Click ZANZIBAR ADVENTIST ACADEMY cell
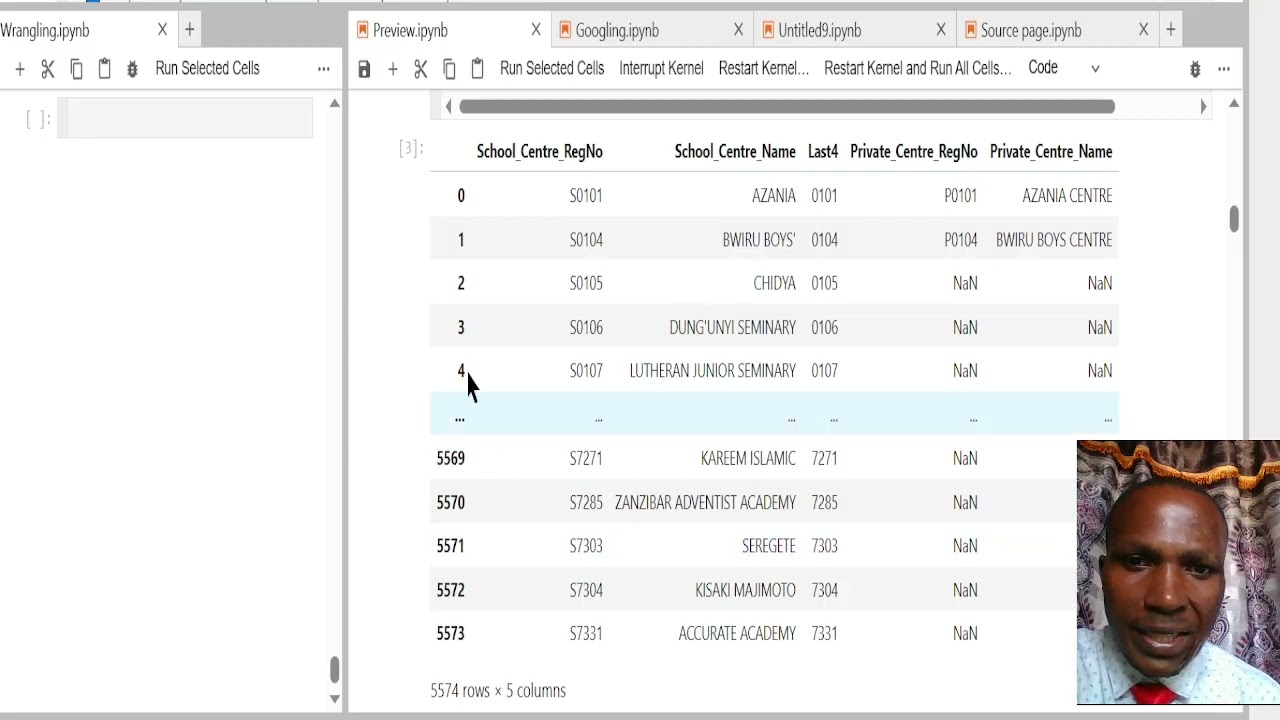 click(705, 503)
